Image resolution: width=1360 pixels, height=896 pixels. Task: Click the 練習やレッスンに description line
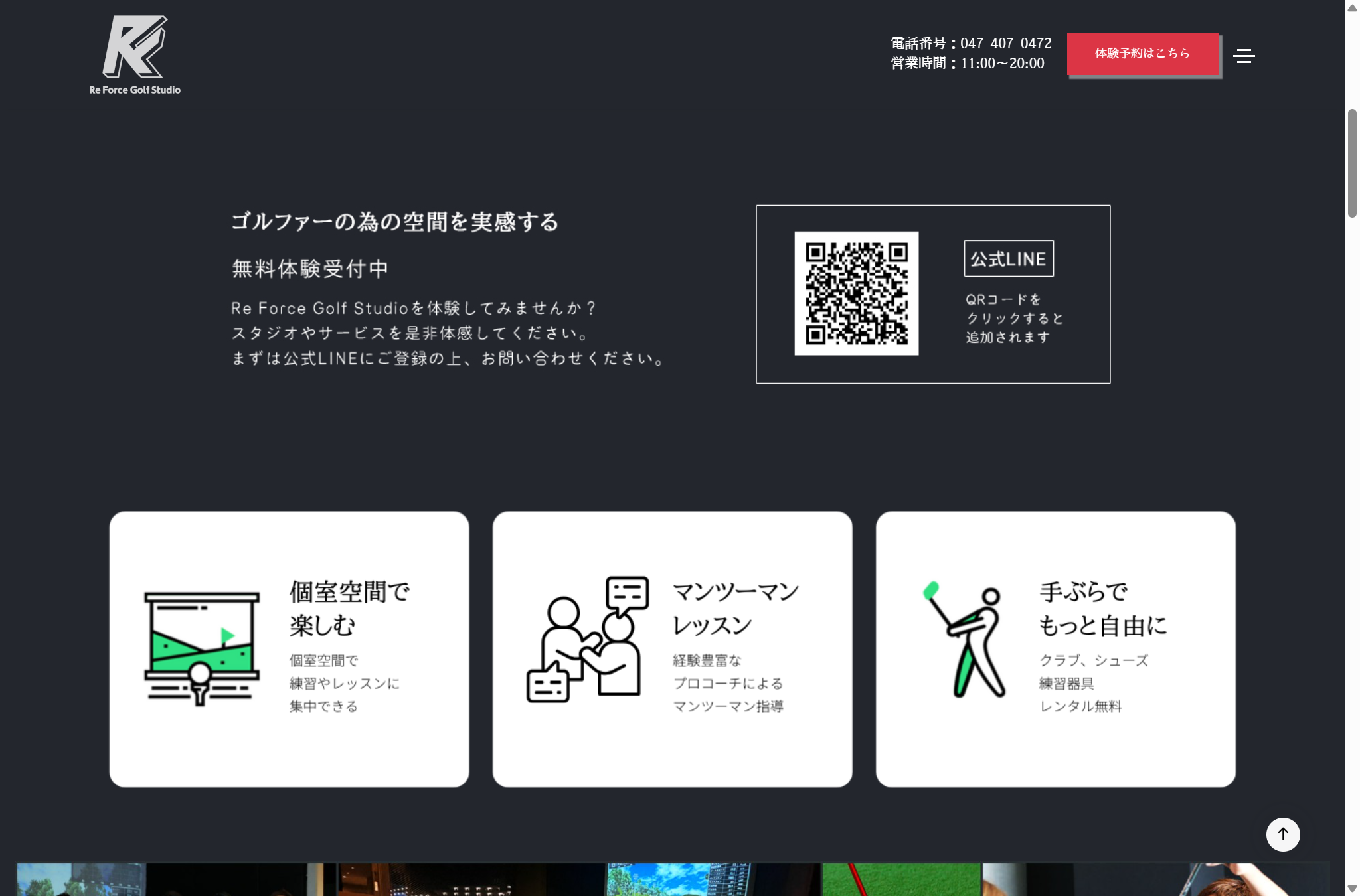pyautogui.click(x=345, y=684)
